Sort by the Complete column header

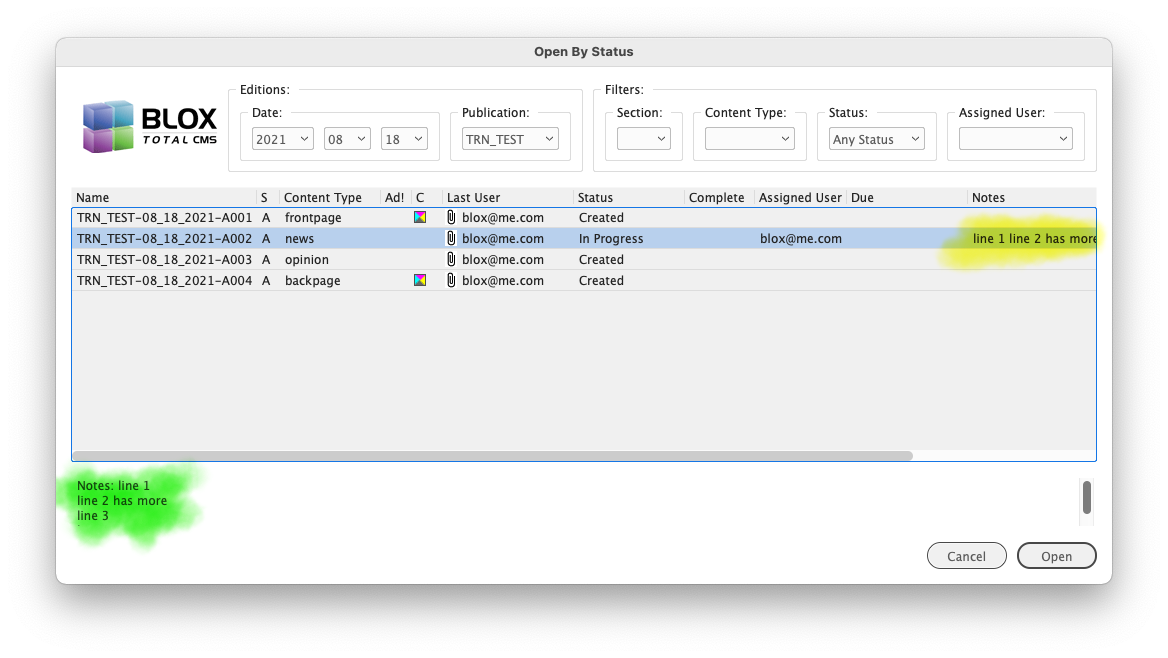click(x=720, y=197)
